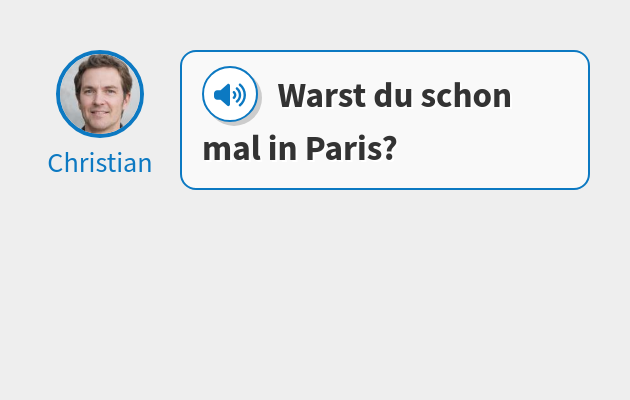Select the word in before Paris

click(x=283, y=148)
